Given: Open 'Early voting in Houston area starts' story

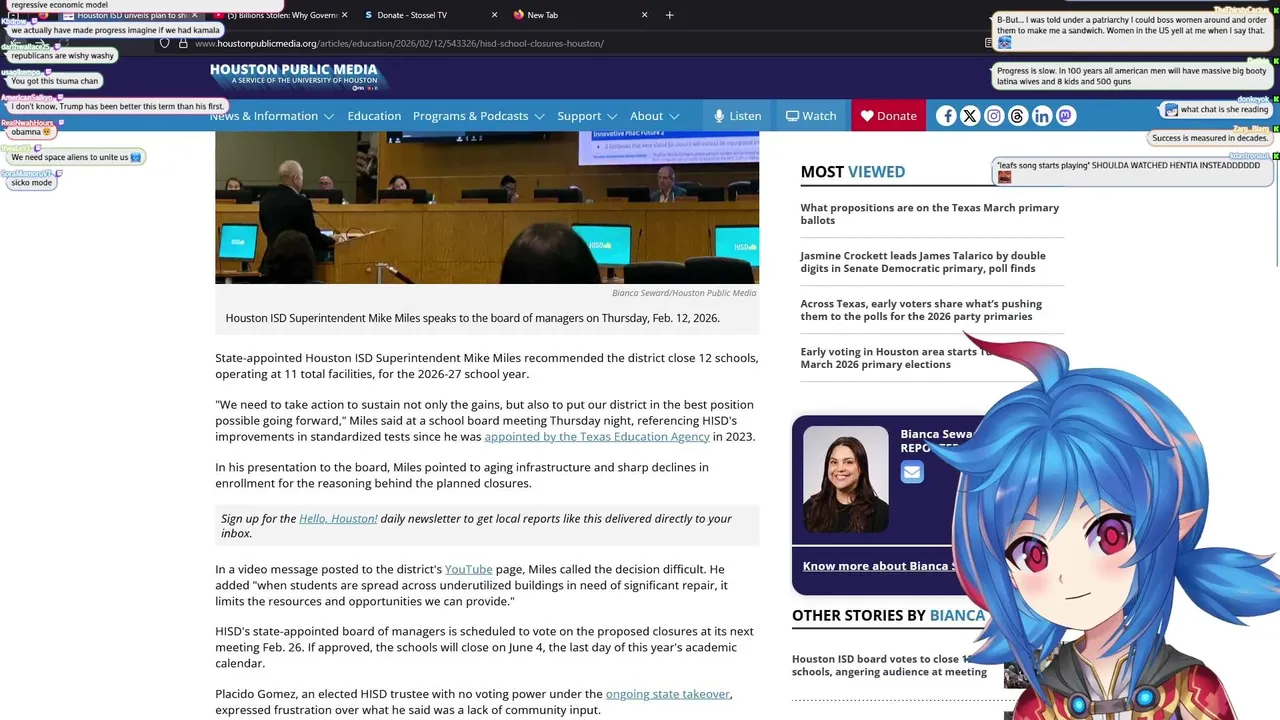Looking at the screenshot, I should (x=896, y=358).
